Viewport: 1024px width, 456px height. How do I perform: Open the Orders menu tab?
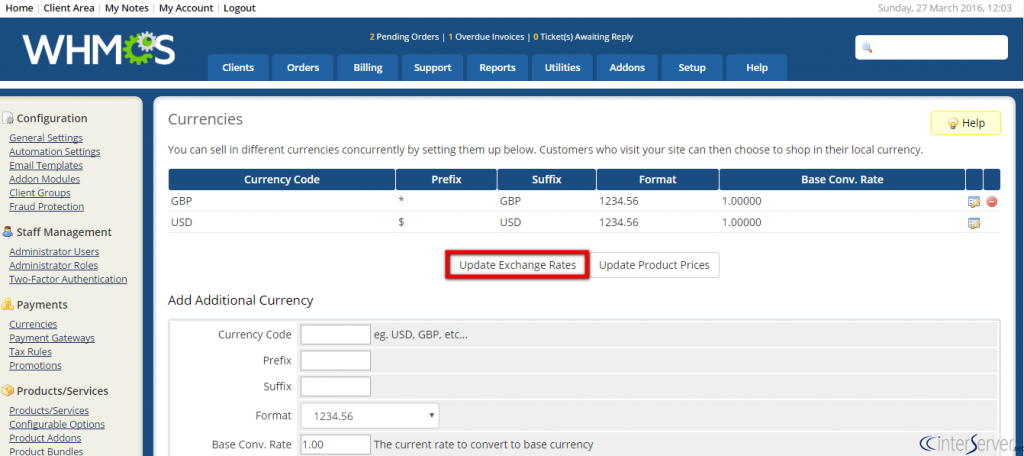point(303,67)
